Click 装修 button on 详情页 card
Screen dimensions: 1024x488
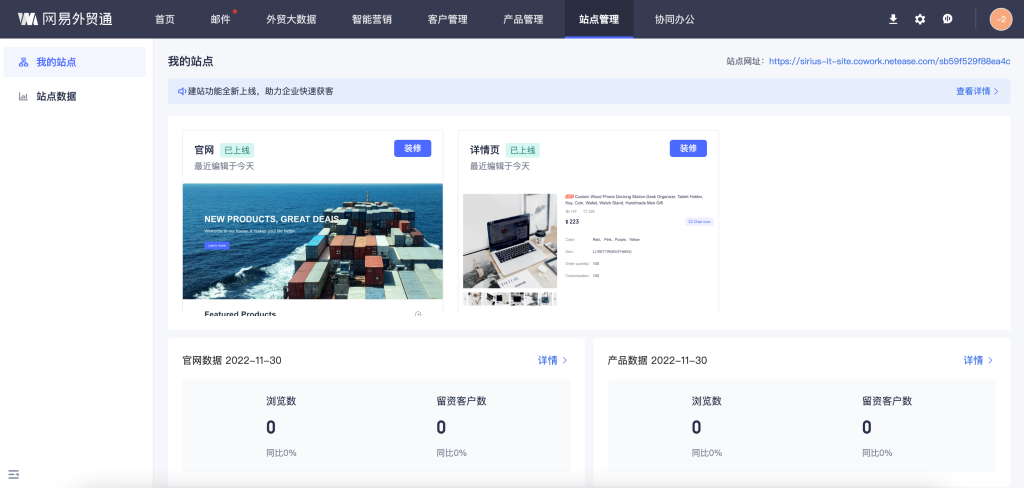pyautogui.click(x=688, y=148)
